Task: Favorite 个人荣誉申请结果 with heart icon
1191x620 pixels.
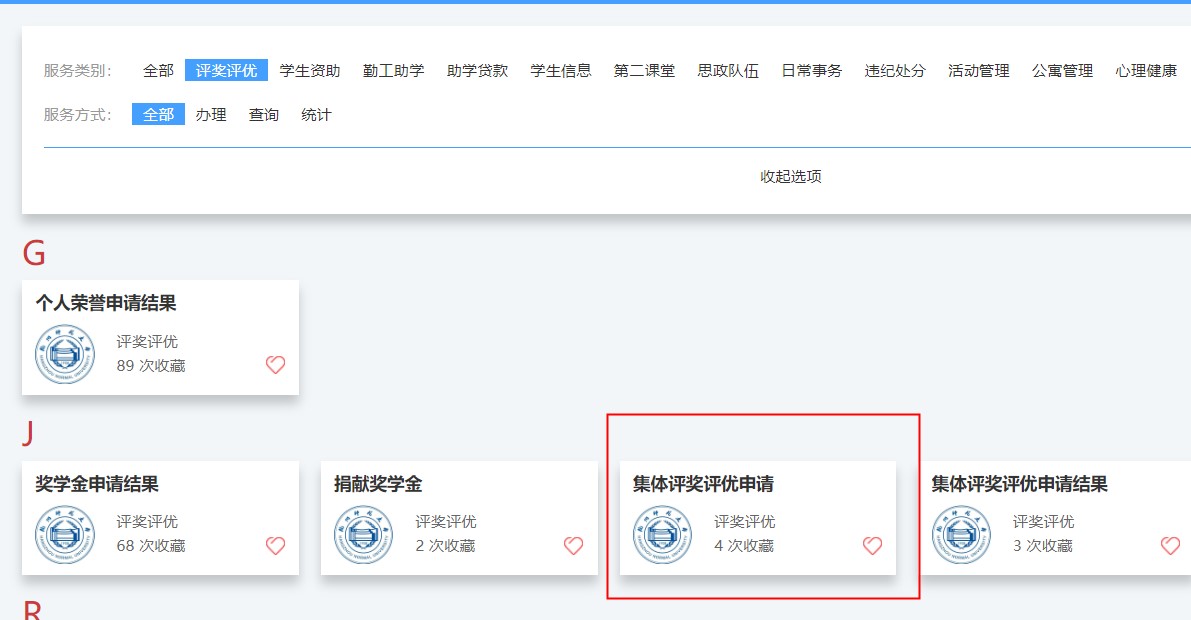Action: (275, 365)
